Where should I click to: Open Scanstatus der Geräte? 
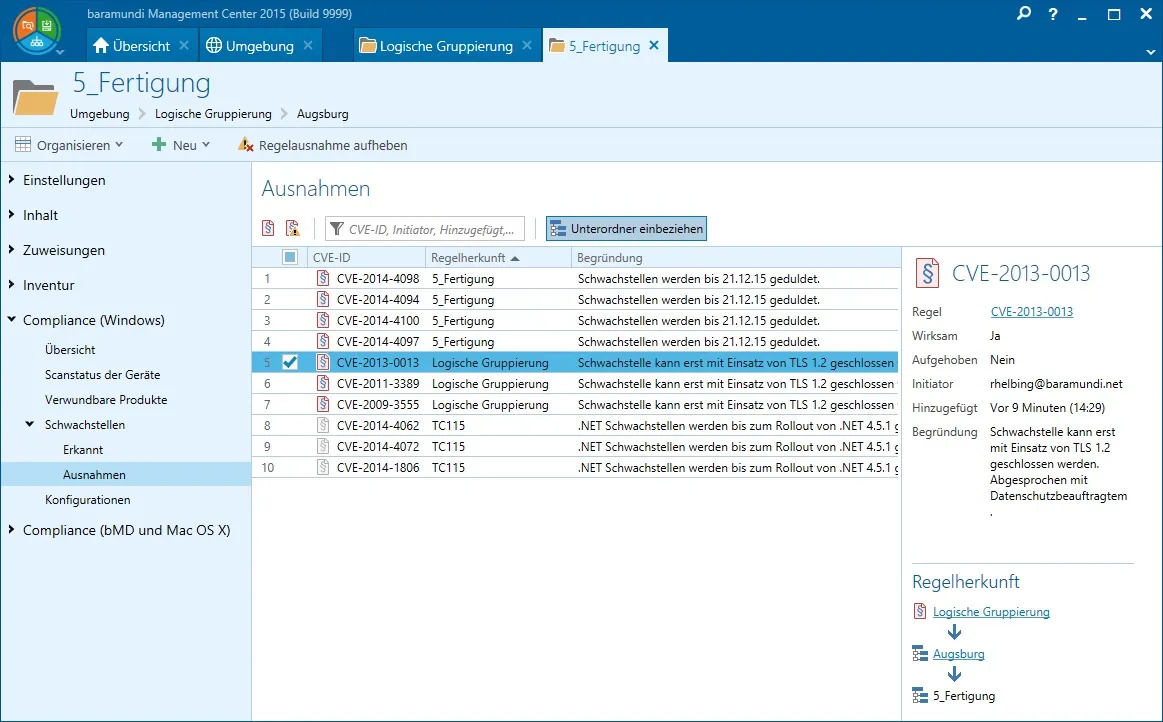102,375
